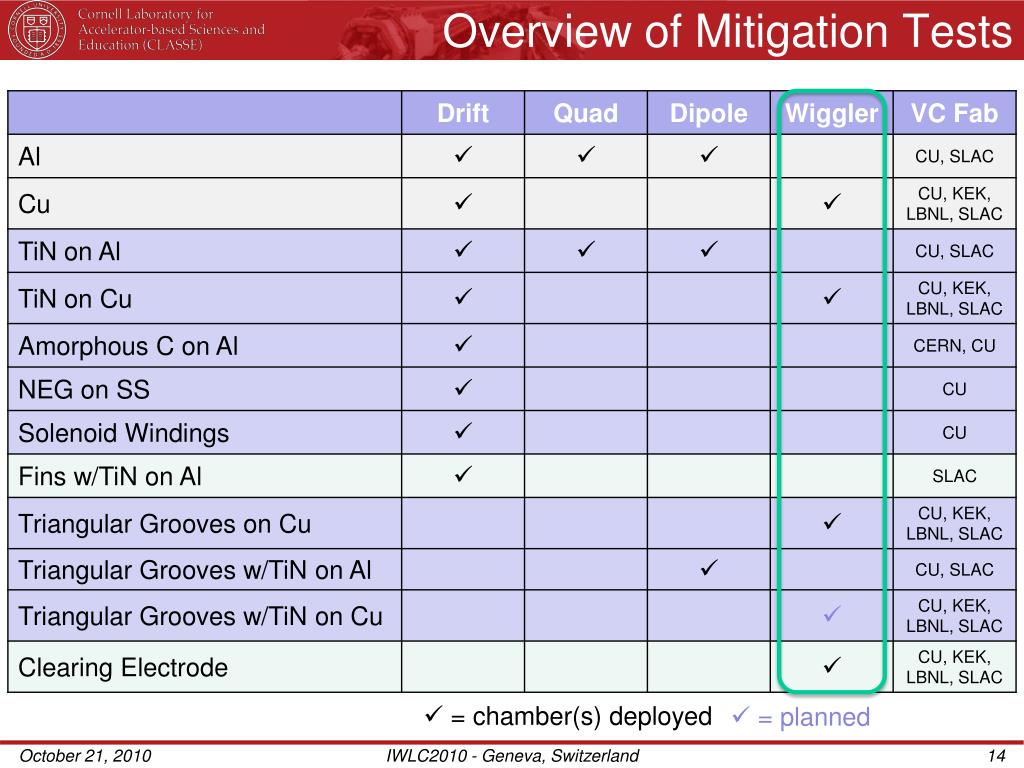Image resolution: width=1024 pixels, height=768 pixels.
Task: Click the CU cell in NEG on SS row
Action: pos(954,389)
